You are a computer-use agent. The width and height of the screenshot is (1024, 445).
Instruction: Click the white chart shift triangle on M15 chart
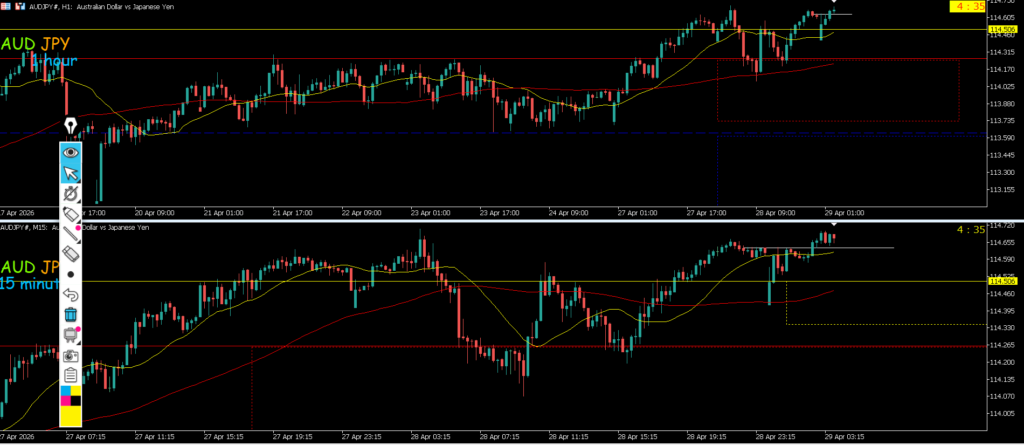point(833,225)
